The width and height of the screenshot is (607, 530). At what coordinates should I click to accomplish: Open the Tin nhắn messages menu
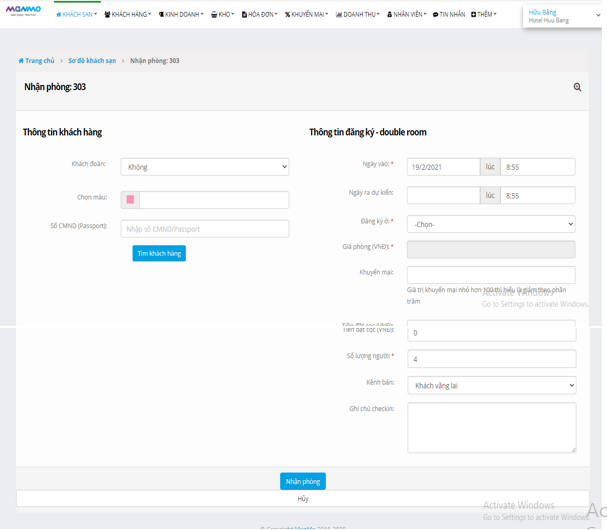pos(449,15)
